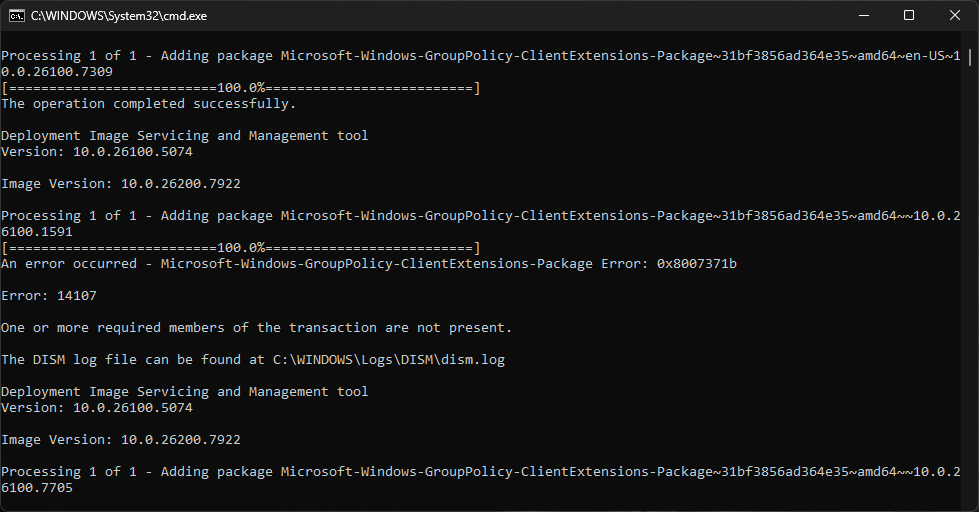The height and width of the screenshot is (512, 979).
Task: Click the error code 0x8007371b text
Action: click(696, 264)
